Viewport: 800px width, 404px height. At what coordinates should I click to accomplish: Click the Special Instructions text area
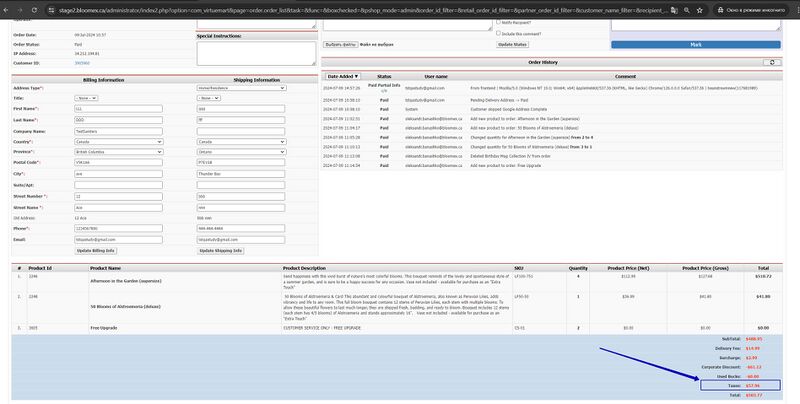coord(256,53)
